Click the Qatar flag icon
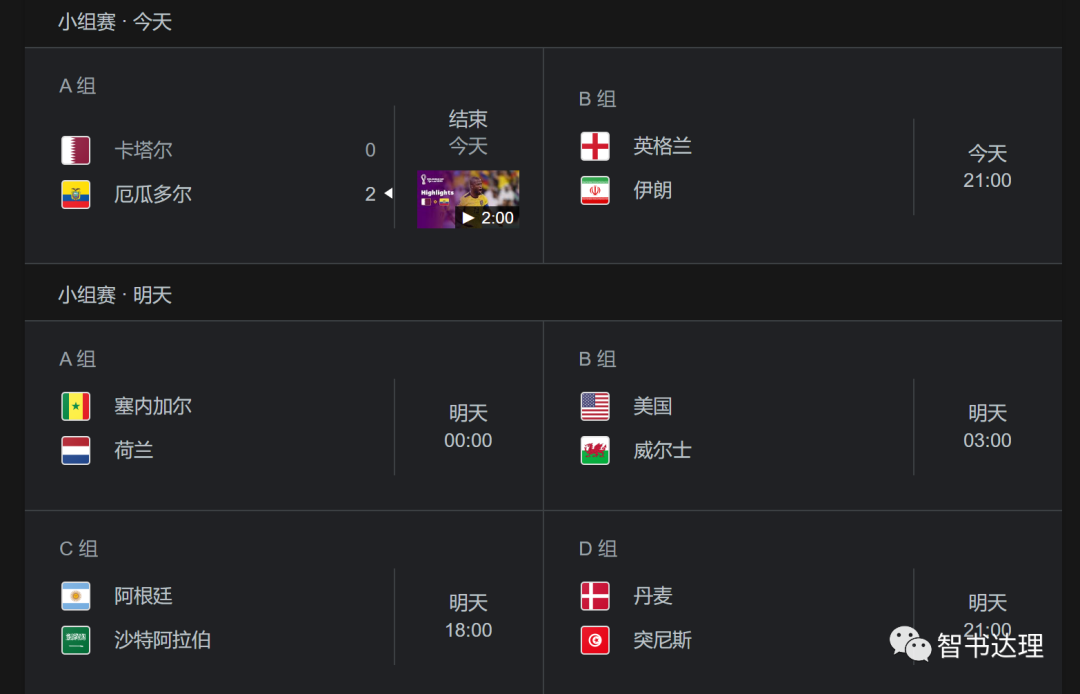Screen dimensions: 1080x694 point(76,150)
